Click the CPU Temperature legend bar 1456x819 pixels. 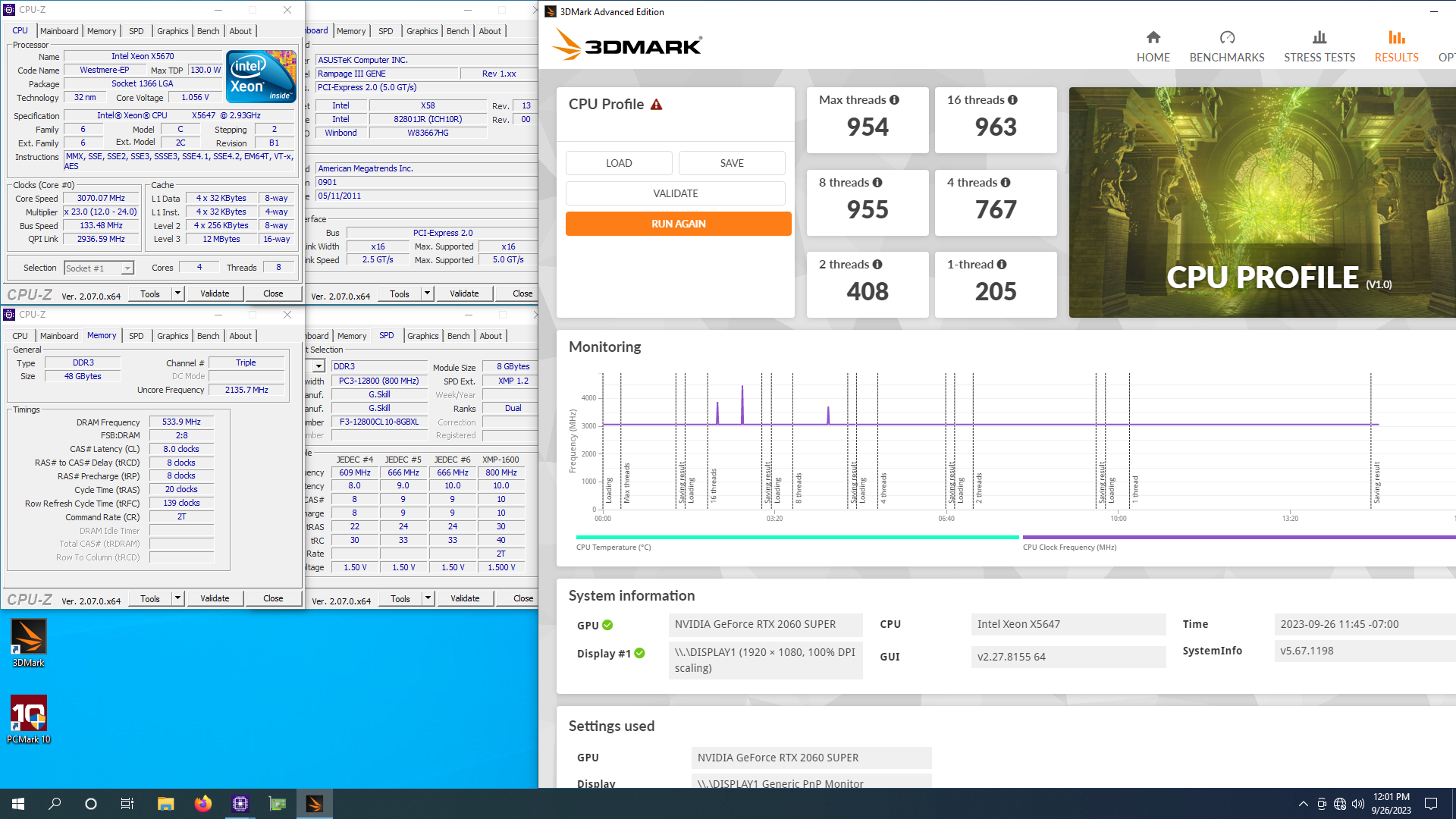click(x=797, y=537)
